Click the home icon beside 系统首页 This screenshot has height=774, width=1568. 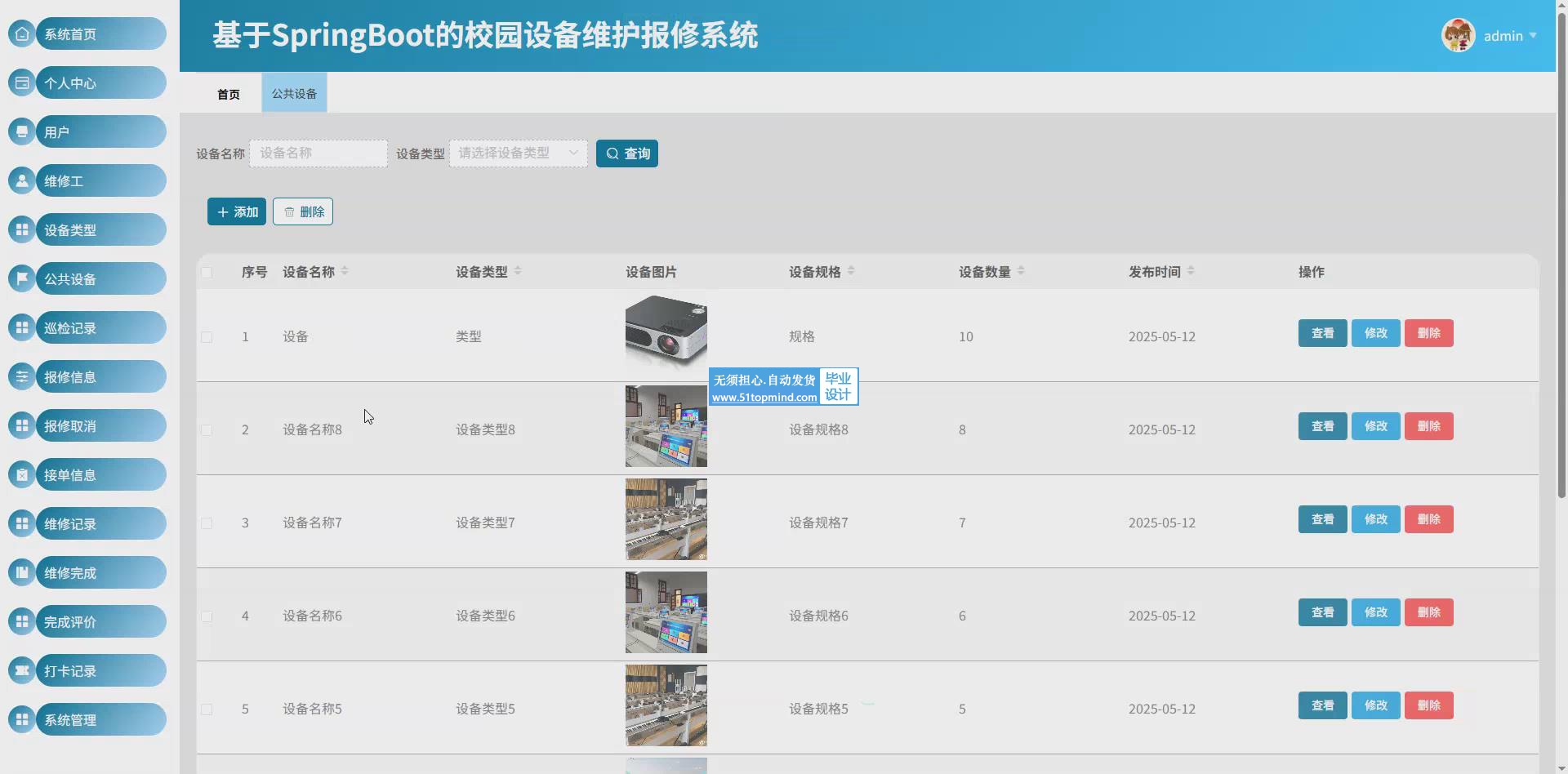[22, 34]
